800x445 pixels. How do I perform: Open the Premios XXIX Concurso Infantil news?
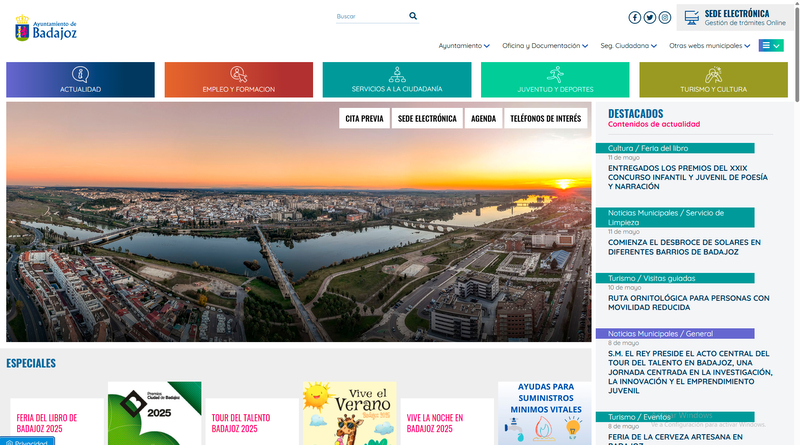[x=688, y=177]
